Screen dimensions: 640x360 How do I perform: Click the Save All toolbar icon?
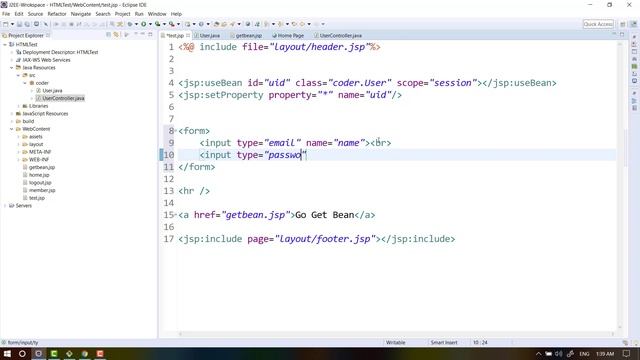pyautogui.click(x=27, y=24)
